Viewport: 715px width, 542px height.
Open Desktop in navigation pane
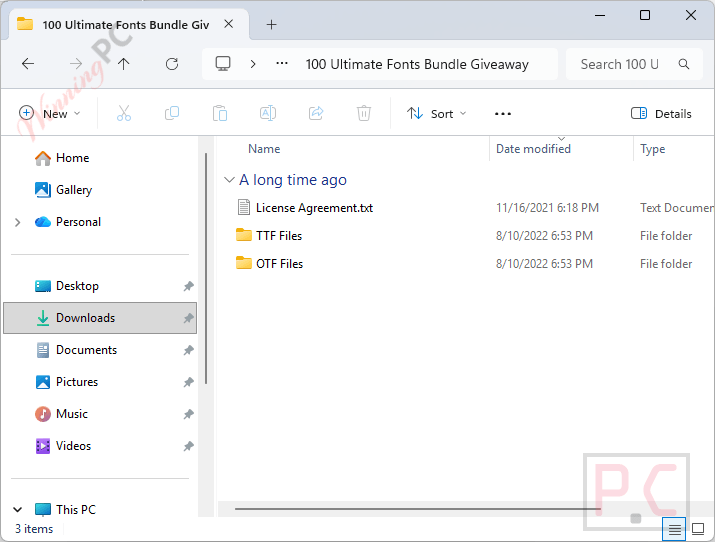click(77, 286)
